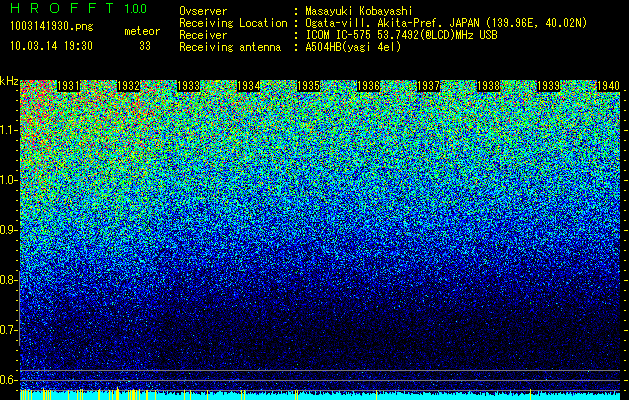Click the 1935 time marker label
629x400 pixels.
[308, 86]
